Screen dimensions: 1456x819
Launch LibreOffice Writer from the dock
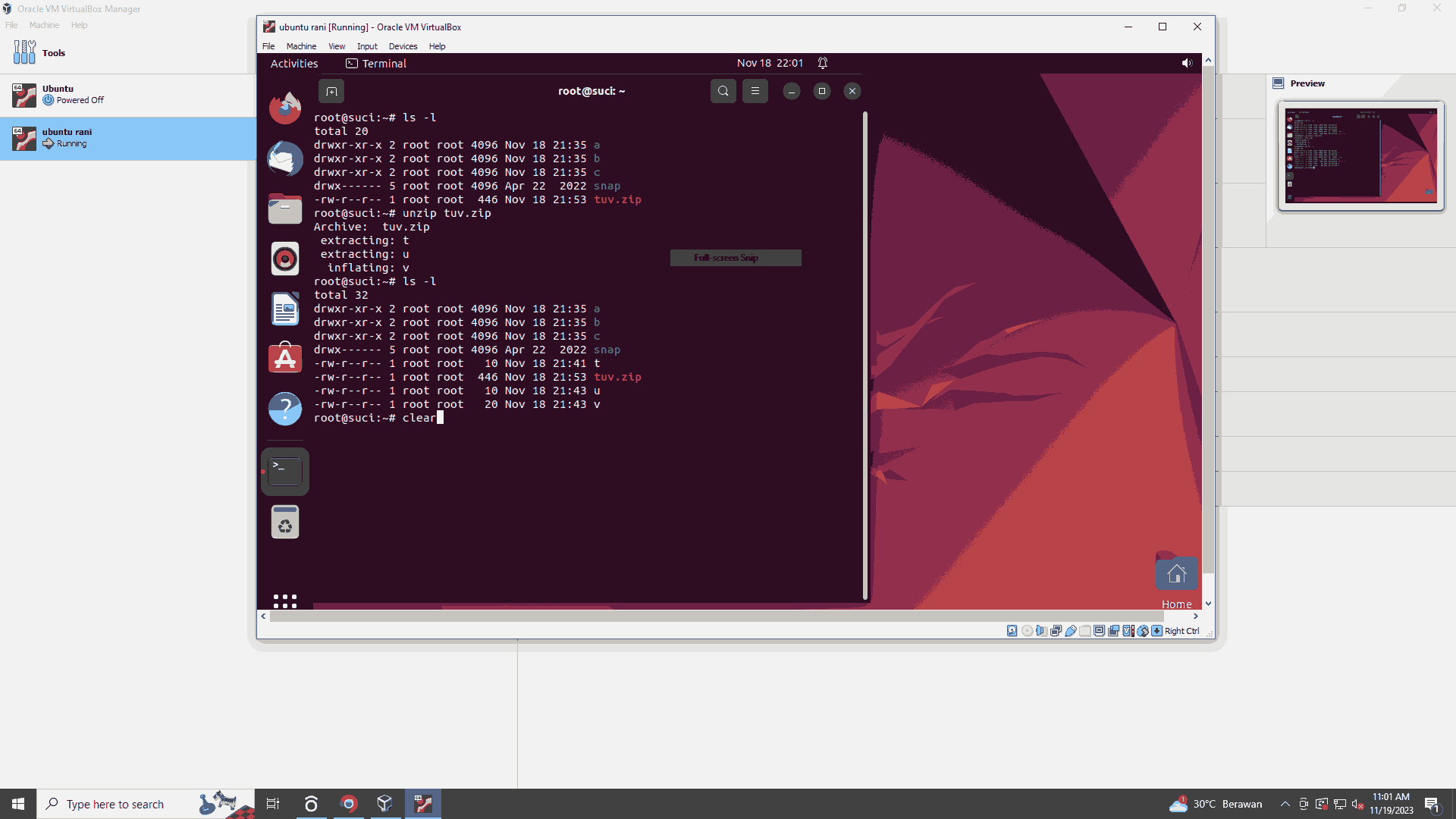[x=285, y=309]
